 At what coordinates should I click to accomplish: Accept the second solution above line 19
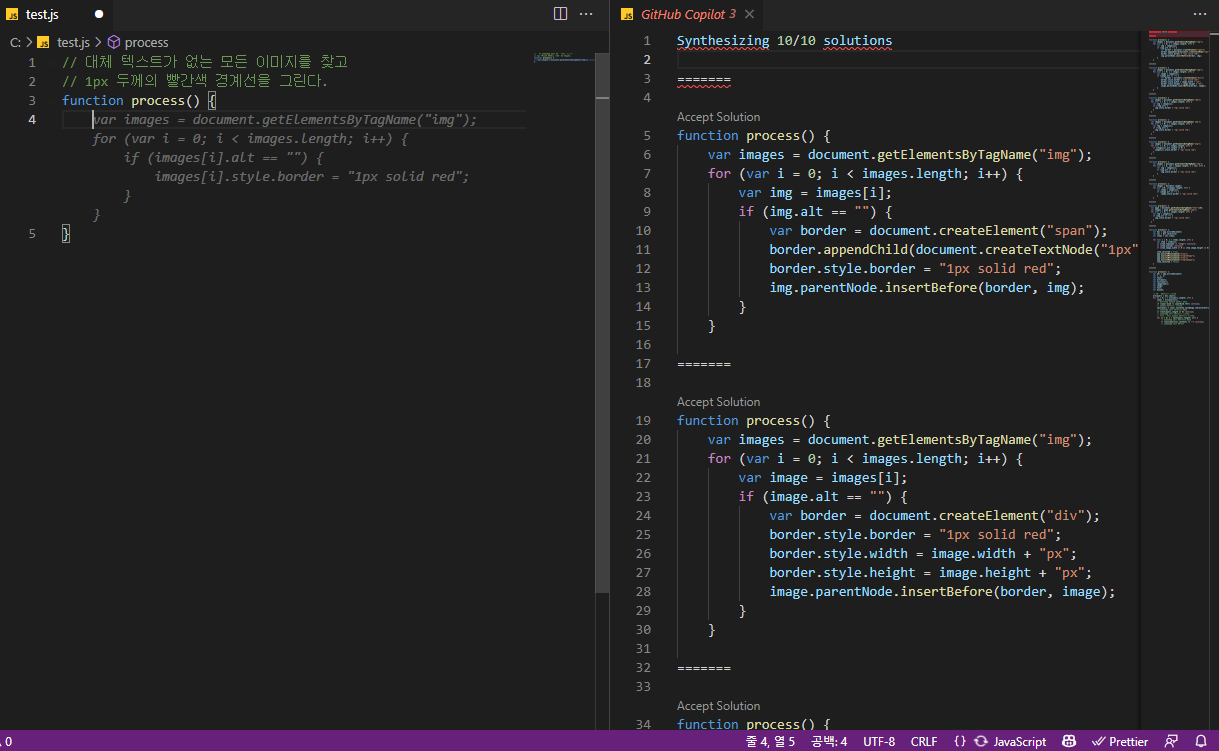(x=718, y=402)
